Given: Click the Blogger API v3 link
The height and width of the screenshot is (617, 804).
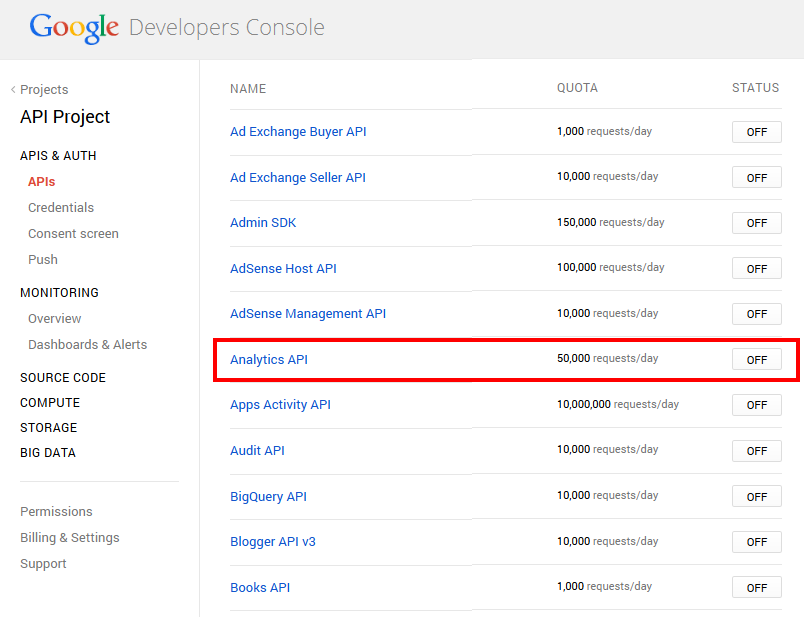Looking at the screenshot, I should 272,542.
